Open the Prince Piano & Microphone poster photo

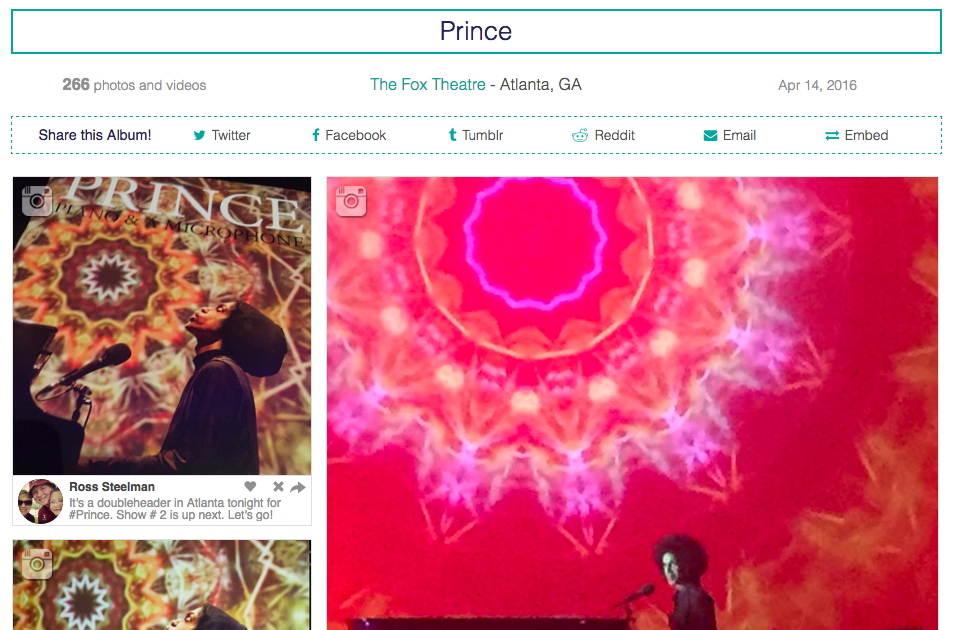coord(162,326)
